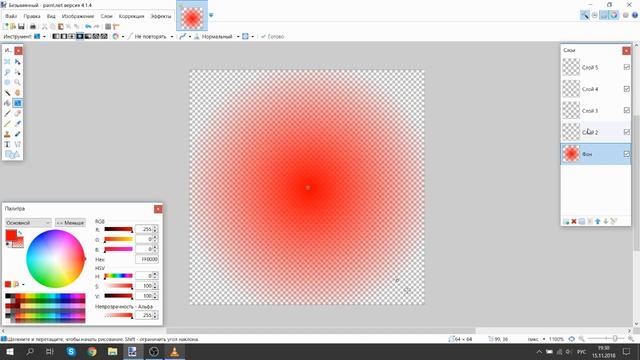Select the Слой 3 layer row
Screen dimensions: 640x360
(596, 110)
